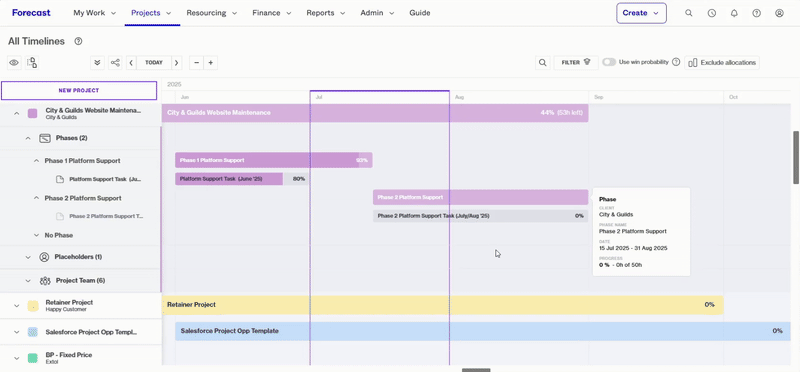Click the eye visibility options icon
Viewport: 800px width, 372px height.
14,63
